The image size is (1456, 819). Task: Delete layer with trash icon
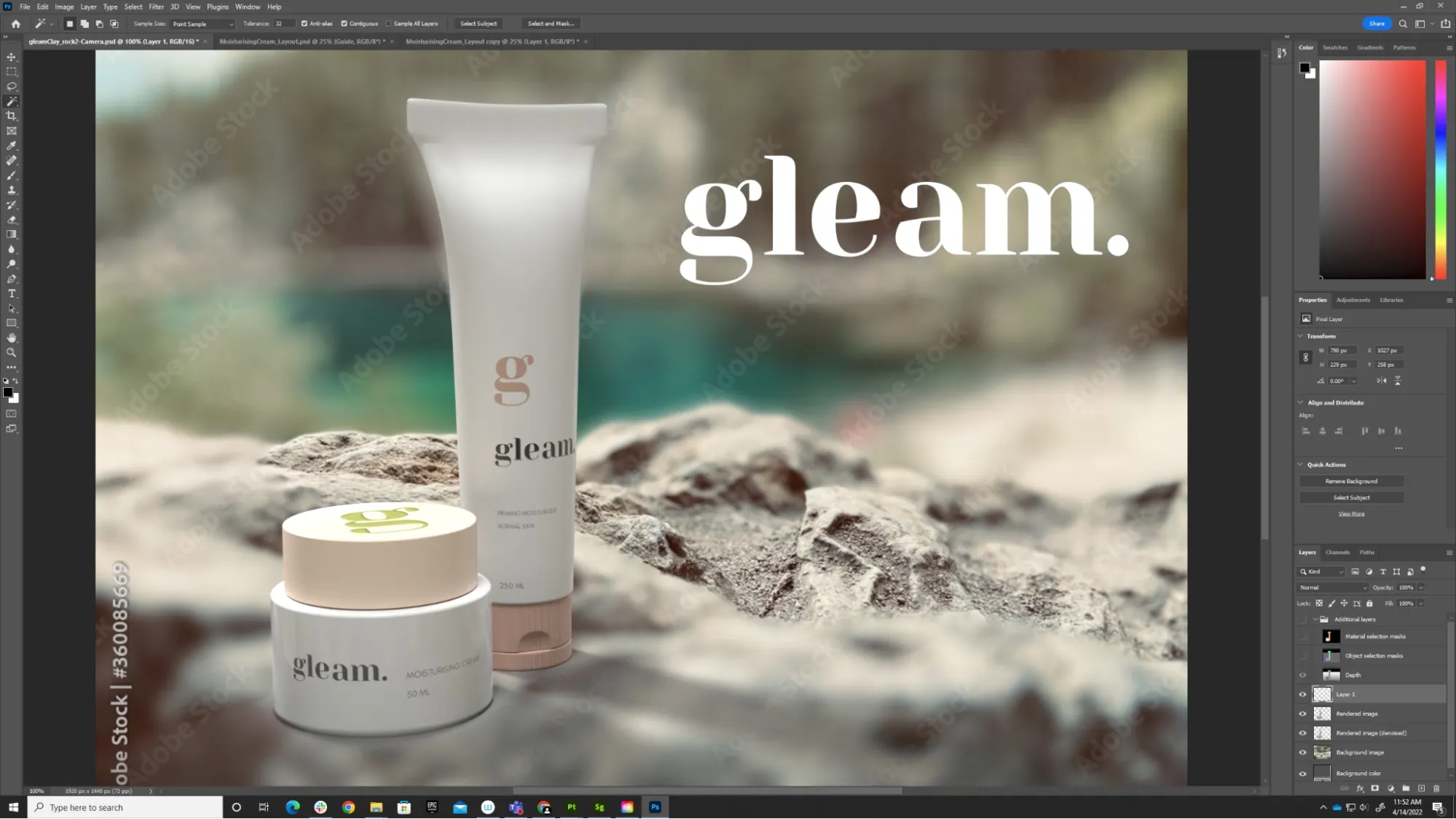[x=1436, y=788]
